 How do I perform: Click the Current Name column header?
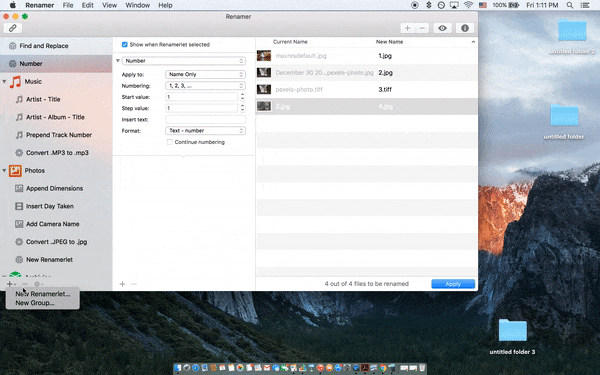(290, 42)
